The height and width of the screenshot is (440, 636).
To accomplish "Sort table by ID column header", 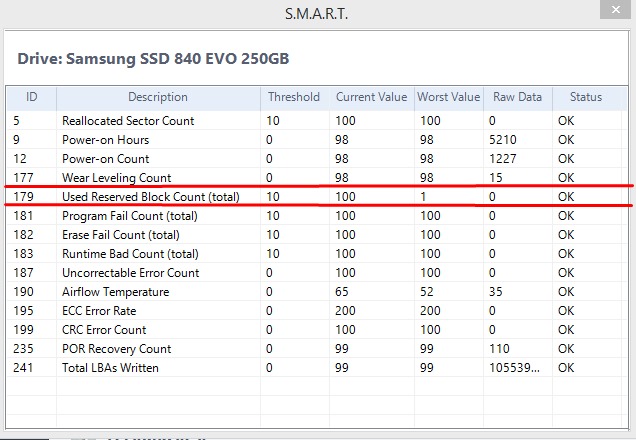I will click(31, 97).
